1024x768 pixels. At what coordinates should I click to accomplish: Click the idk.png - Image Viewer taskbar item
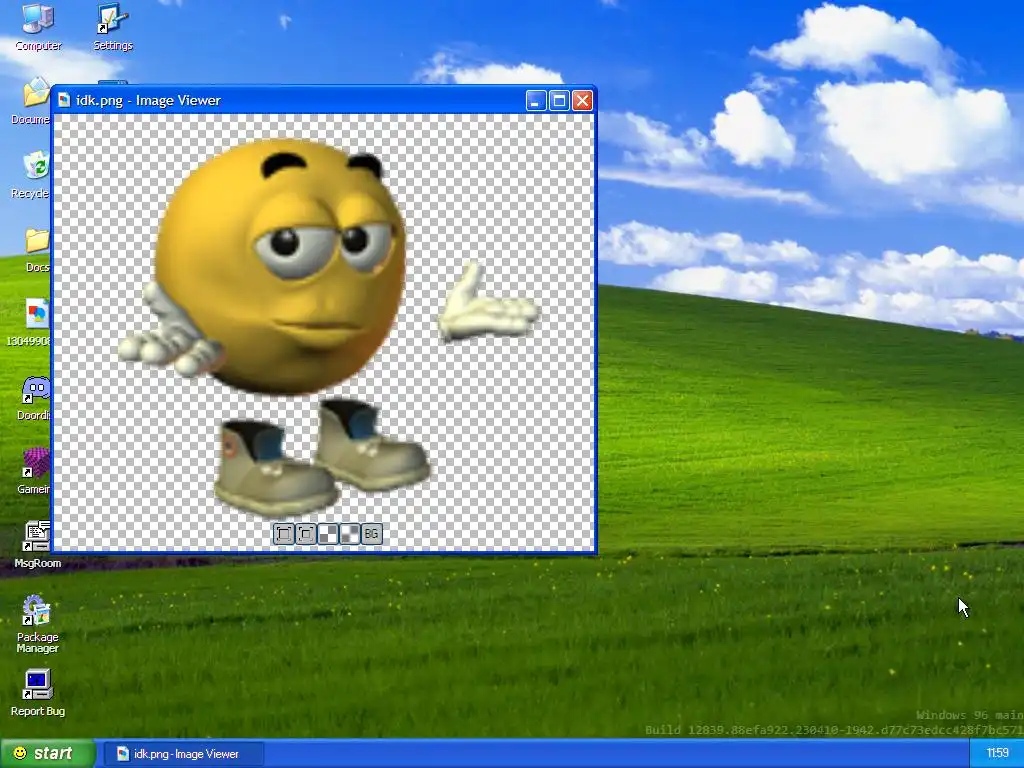click(184, 754)
